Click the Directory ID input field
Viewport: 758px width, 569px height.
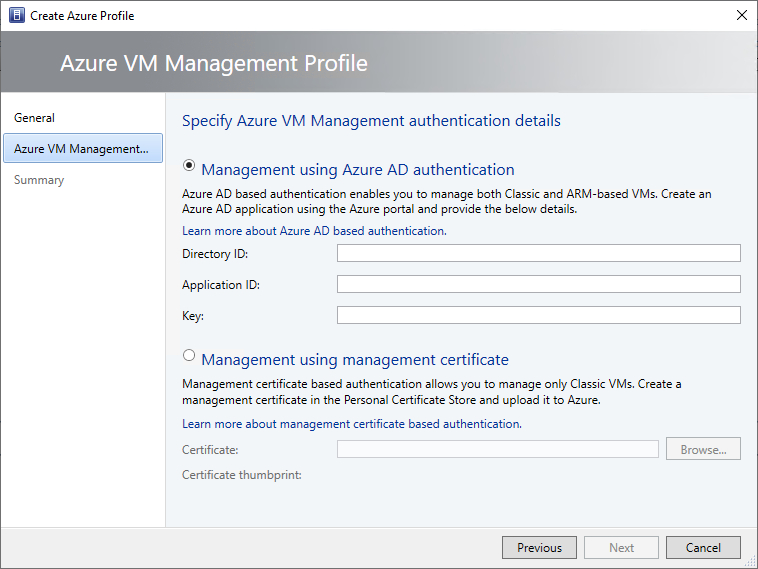pyautogui.click(x=539, y=253)
